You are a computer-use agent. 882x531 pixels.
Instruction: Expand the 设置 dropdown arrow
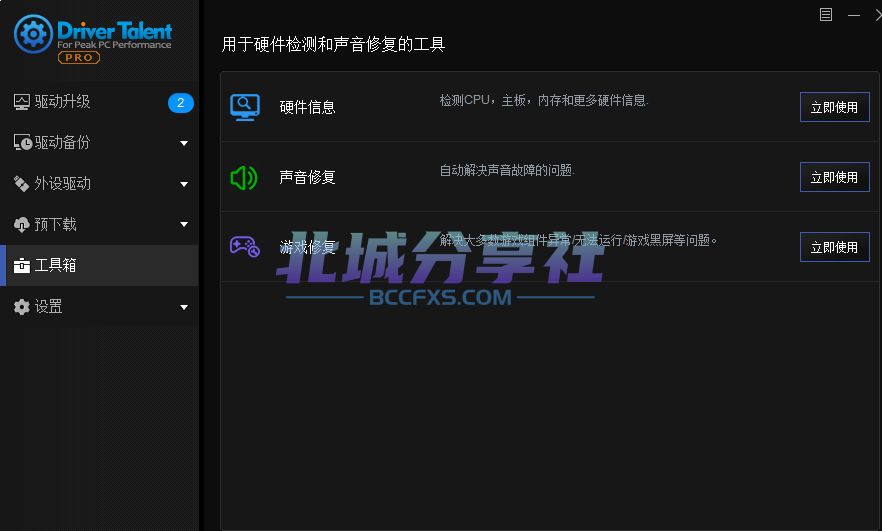click(x=184, y=307)
